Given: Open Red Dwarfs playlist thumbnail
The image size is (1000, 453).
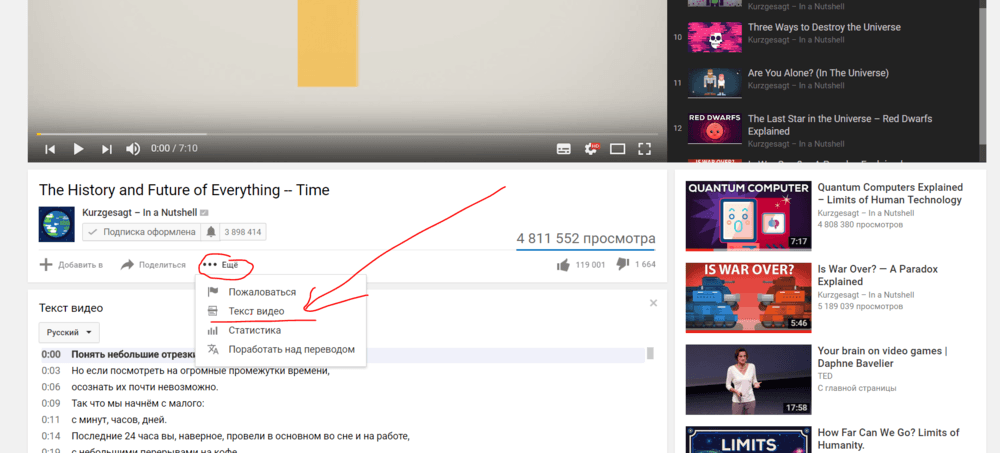Looking at the screenshot, I should (714, 128).
